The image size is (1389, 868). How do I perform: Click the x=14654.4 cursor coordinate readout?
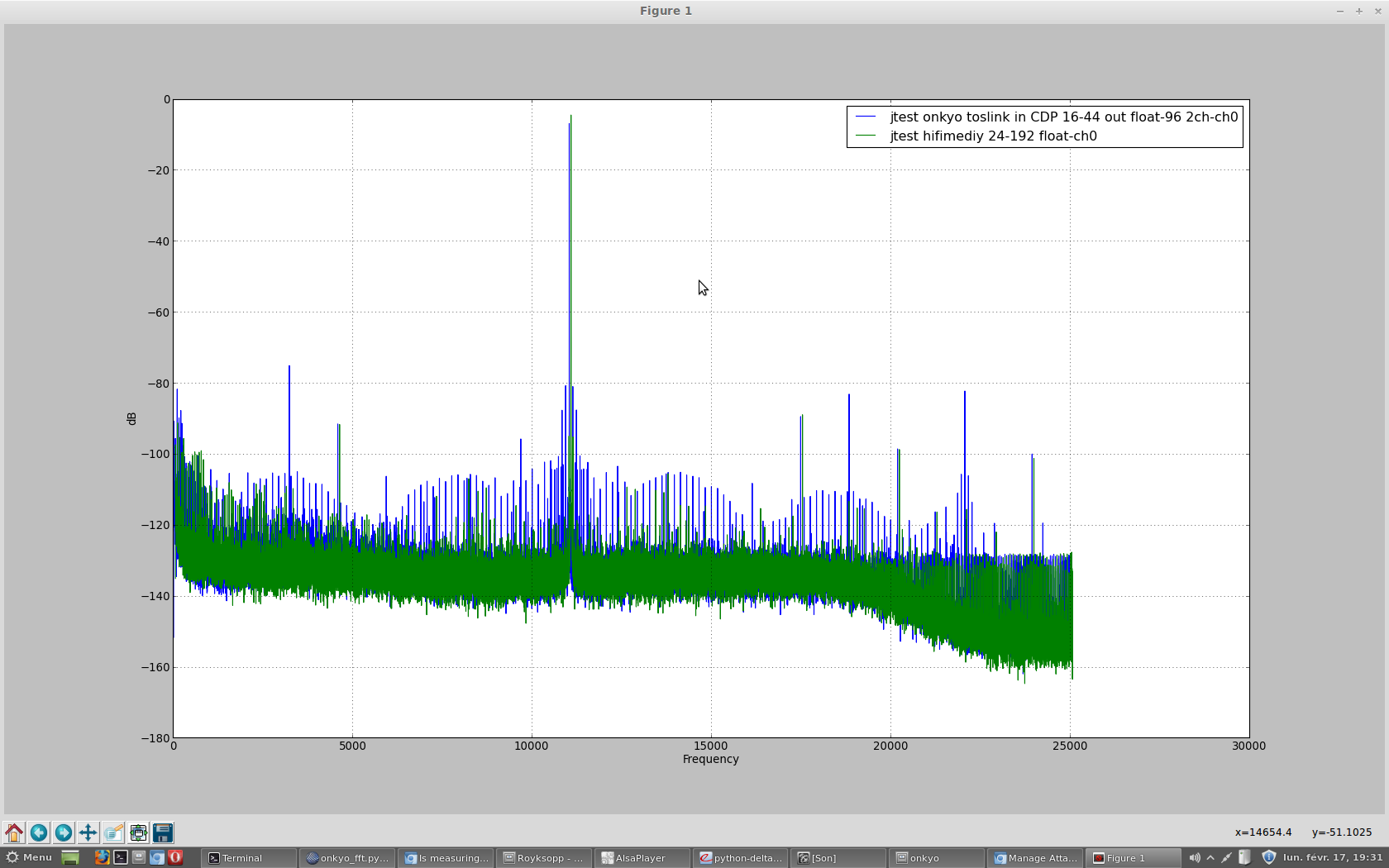point(1263,832)
